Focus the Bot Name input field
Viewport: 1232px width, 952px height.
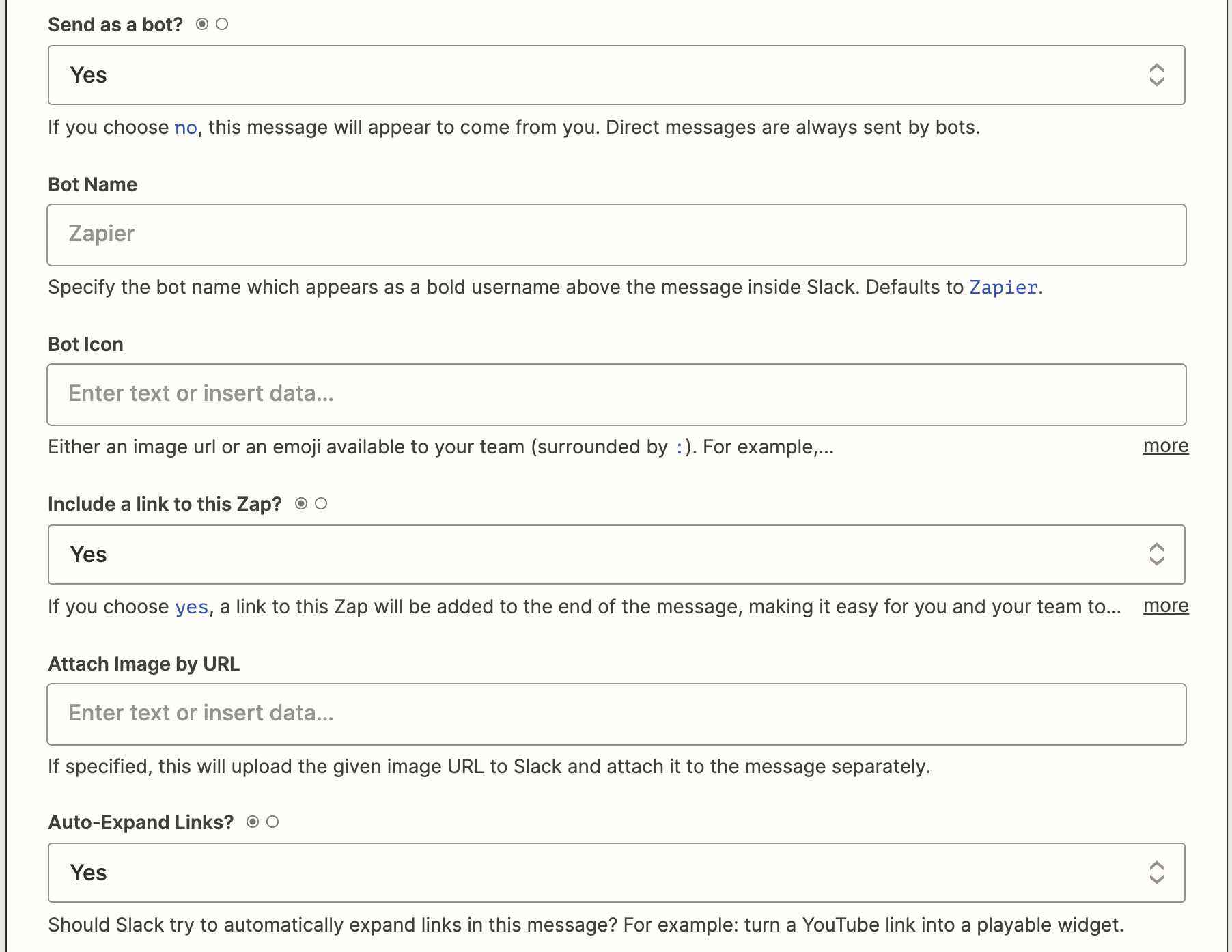(x=616, y=235)
